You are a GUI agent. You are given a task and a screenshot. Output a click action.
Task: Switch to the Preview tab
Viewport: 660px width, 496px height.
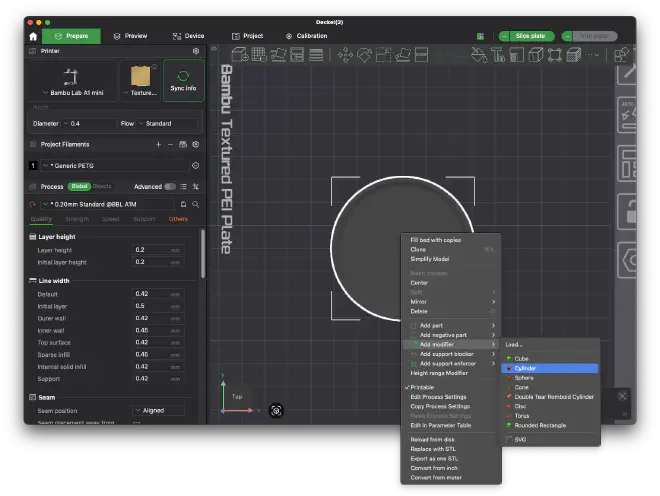(130, 36)
